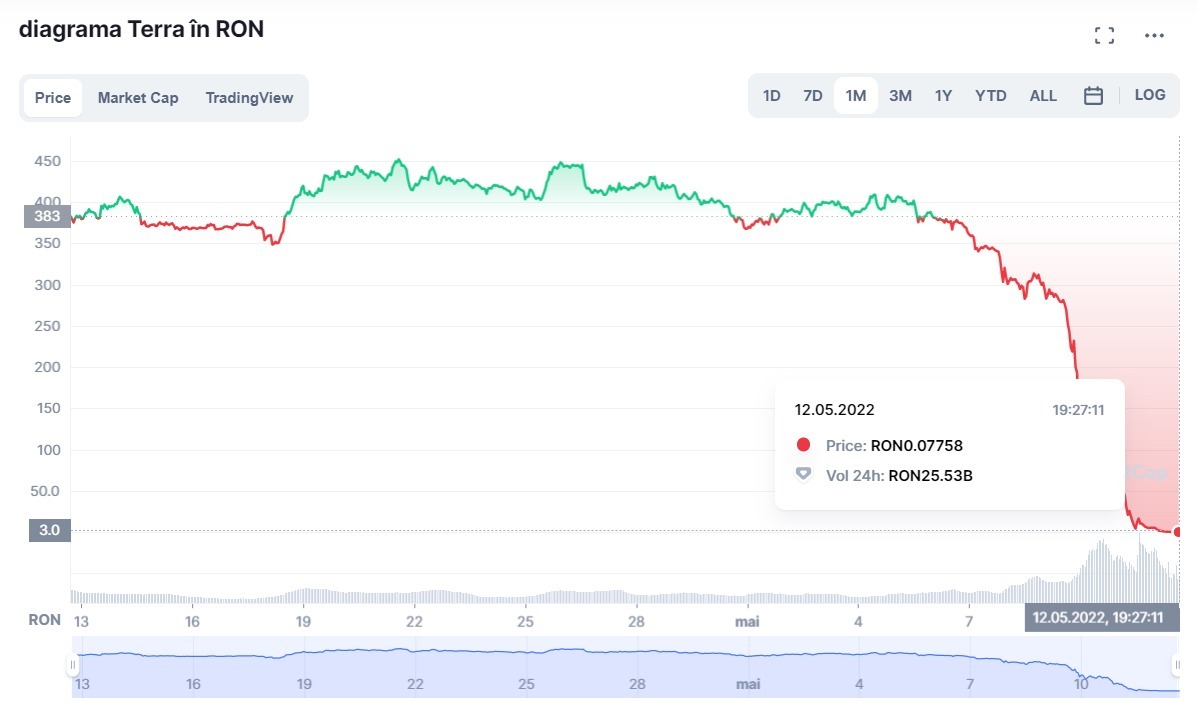This screenshot has width=1197, height=702.
Task: Click the tooltip price RON0.07758
Action: (917, 446)
